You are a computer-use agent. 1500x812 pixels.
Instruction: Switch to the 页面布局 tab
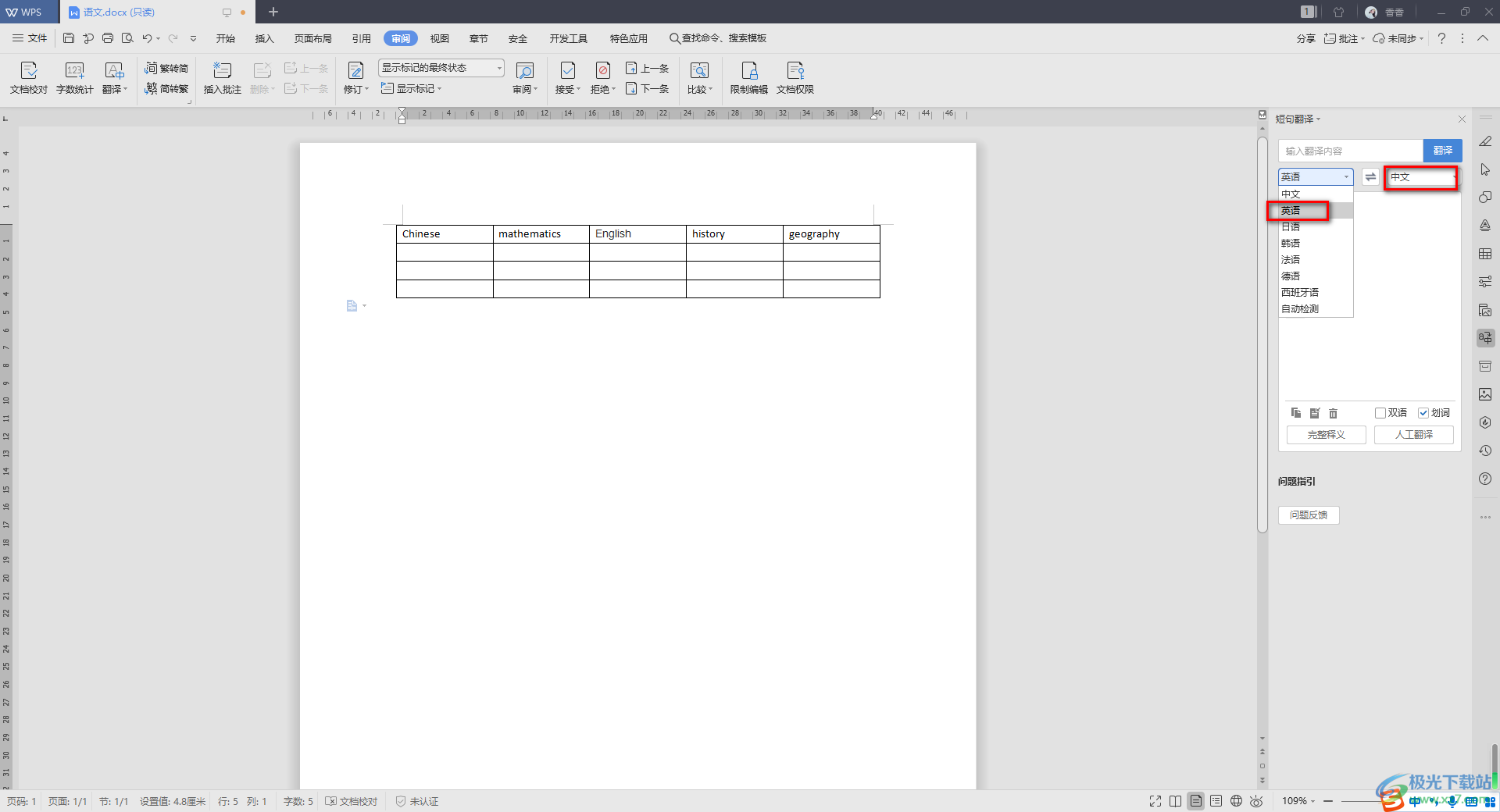pyautogui.click(x=313, y=38)
